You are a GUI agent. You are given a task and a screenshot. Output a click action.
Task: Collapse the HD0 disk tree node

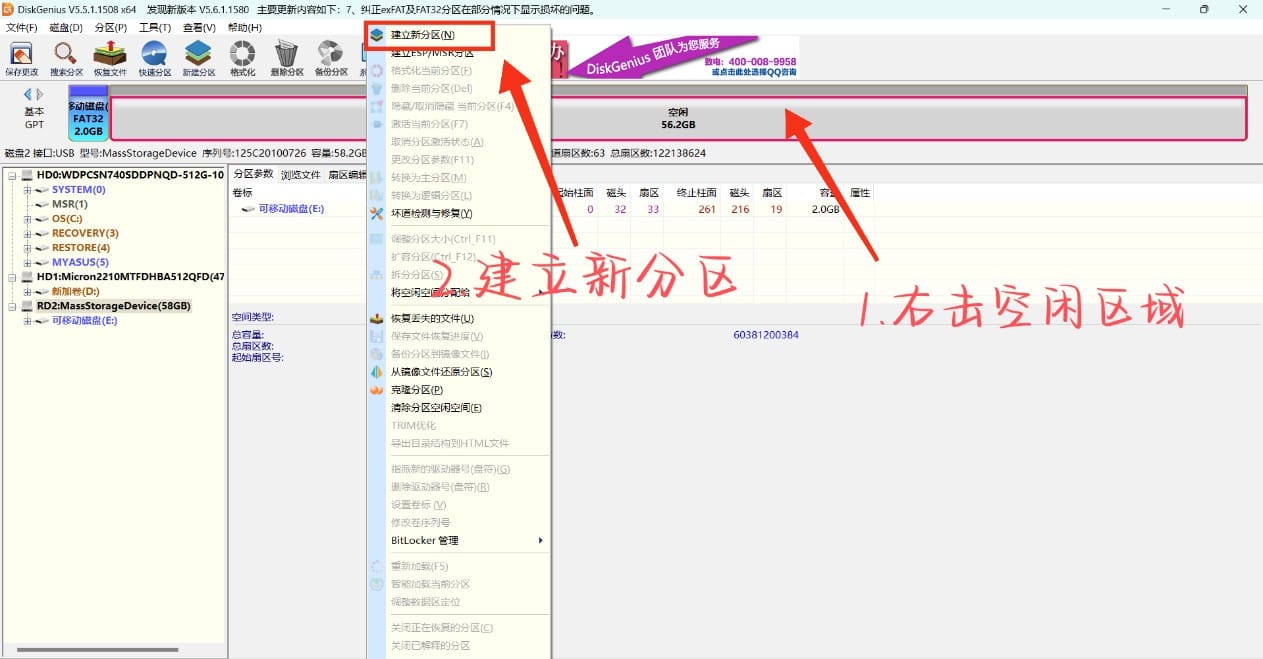click(x=12, y=175)
